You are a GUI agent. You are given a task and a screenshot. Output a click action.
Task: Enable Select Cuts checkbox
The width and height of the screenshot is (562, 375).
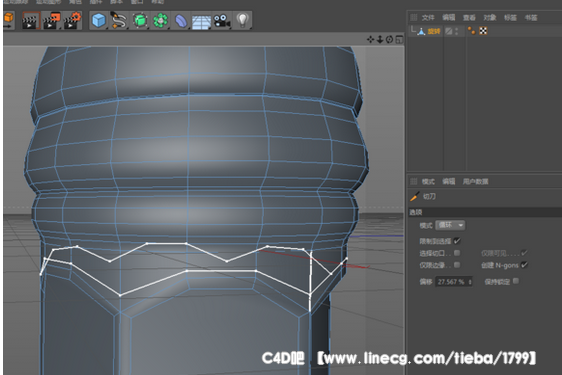coord(457,253)
